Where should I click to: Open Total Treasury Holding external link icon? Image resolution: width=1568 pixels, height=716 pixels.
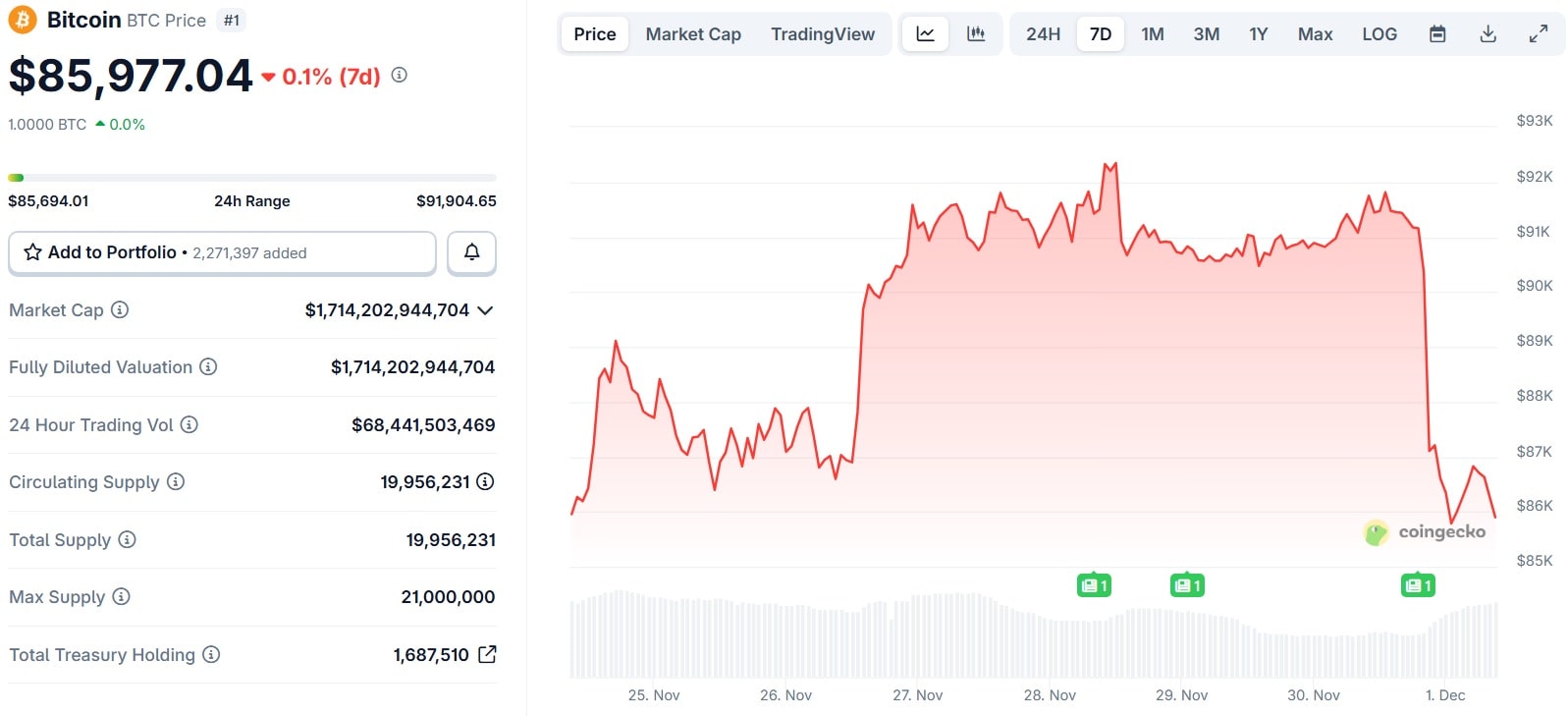point(487,654)
